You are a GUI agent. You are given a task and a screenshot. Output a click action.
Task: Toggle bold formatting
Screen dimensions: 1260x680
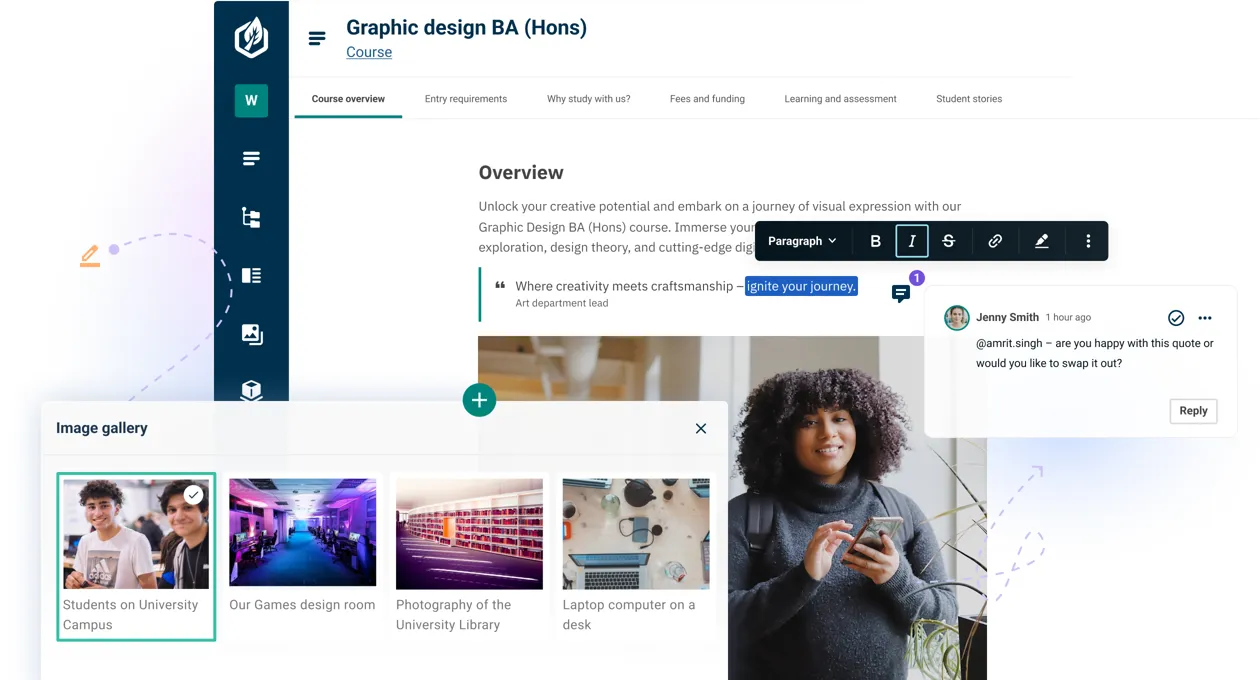tap(875, 241)
